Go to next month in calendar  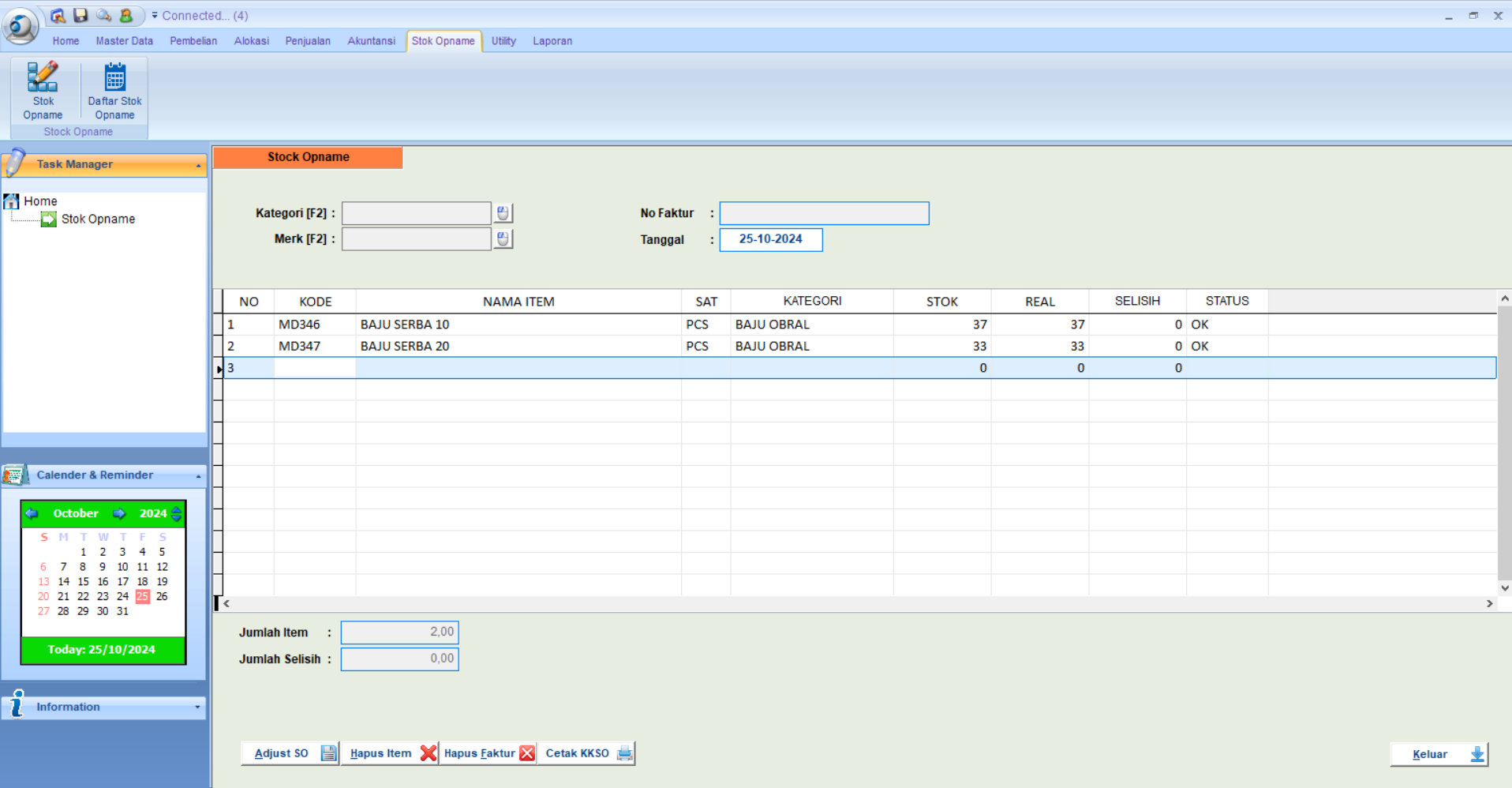118,514
